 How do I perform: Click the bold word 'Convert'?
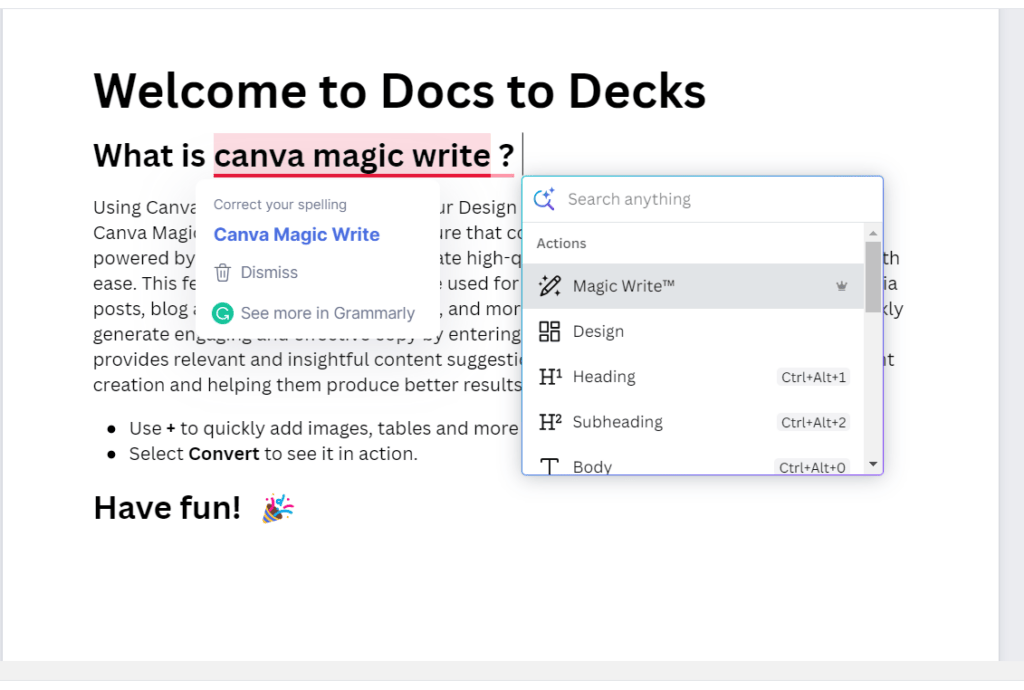point(224,454)
